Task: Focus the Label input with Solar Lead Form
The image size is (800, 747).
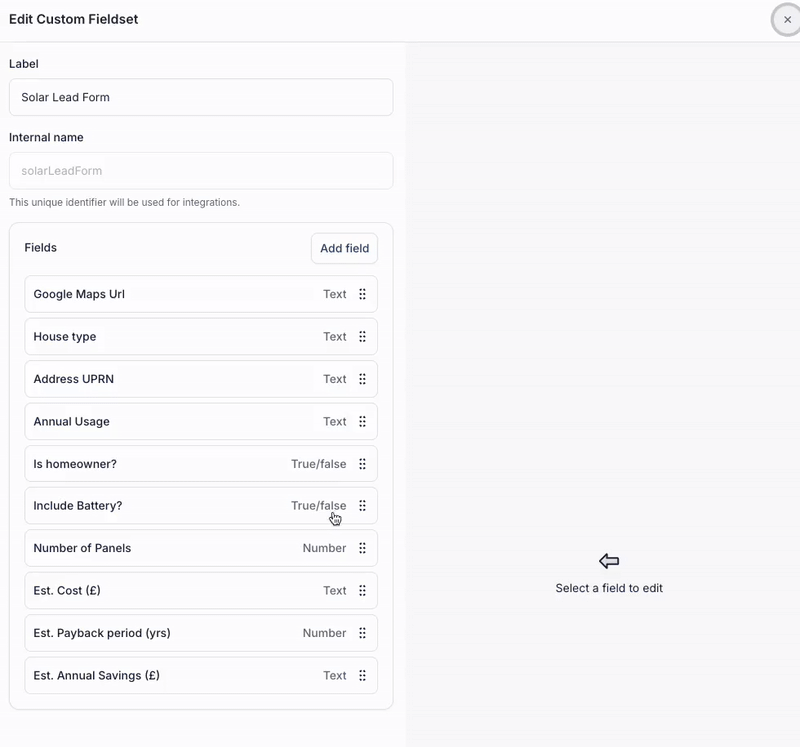Action: point(200,97)
